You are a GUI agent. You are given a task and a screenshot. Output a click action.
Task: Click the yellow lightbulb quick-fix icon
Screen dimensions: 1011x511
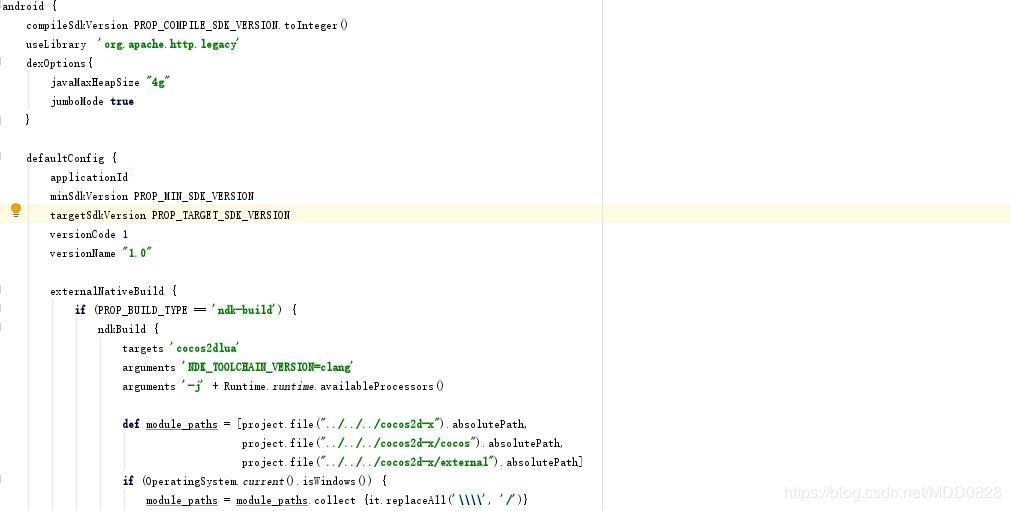16,210
